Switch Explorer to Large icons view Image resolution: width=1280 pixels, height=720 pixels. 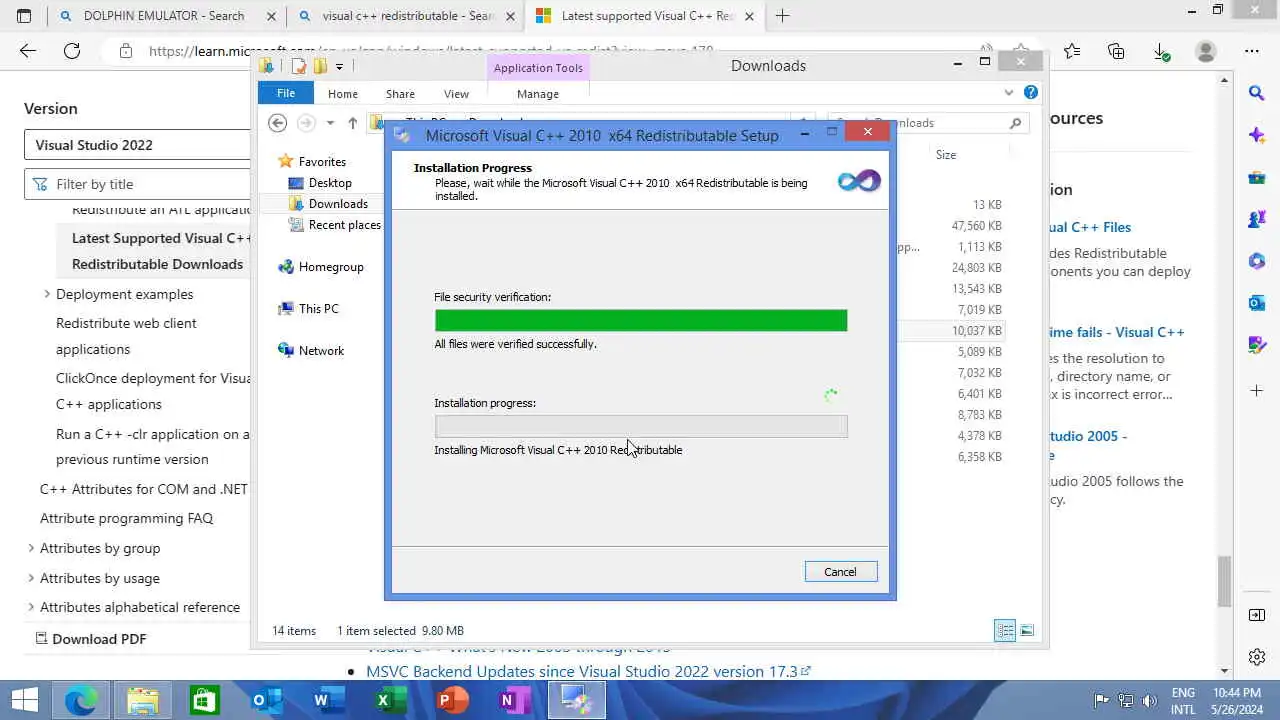coord(1027,630)
